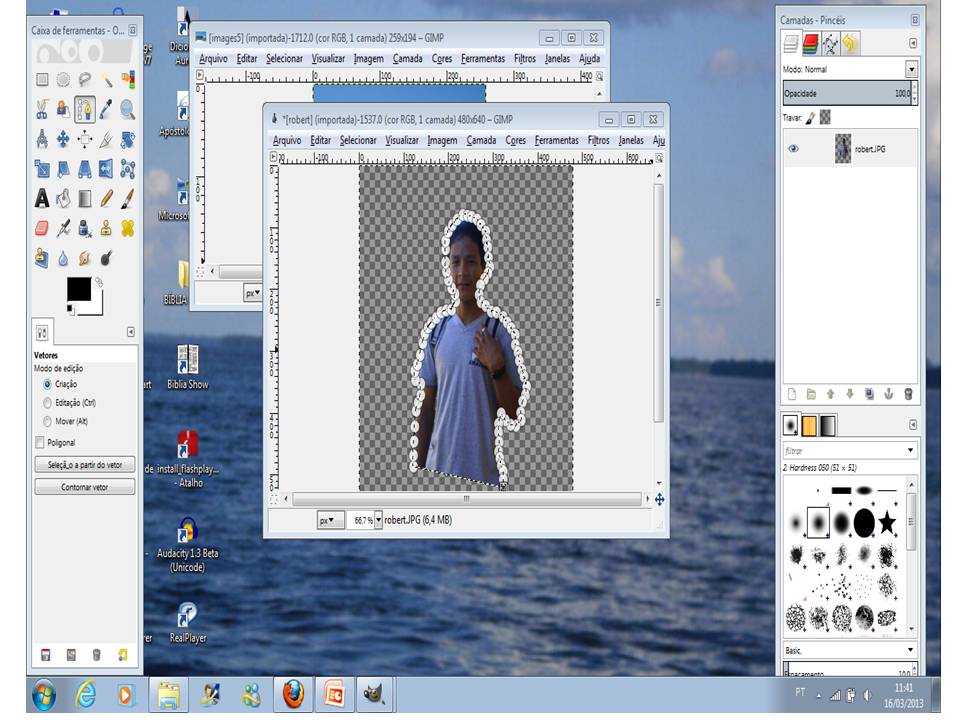The width and height of the screenshot is (960, 720).
Task: Open Selecionar menu in images5 window
Action: (x=284, y=59)
